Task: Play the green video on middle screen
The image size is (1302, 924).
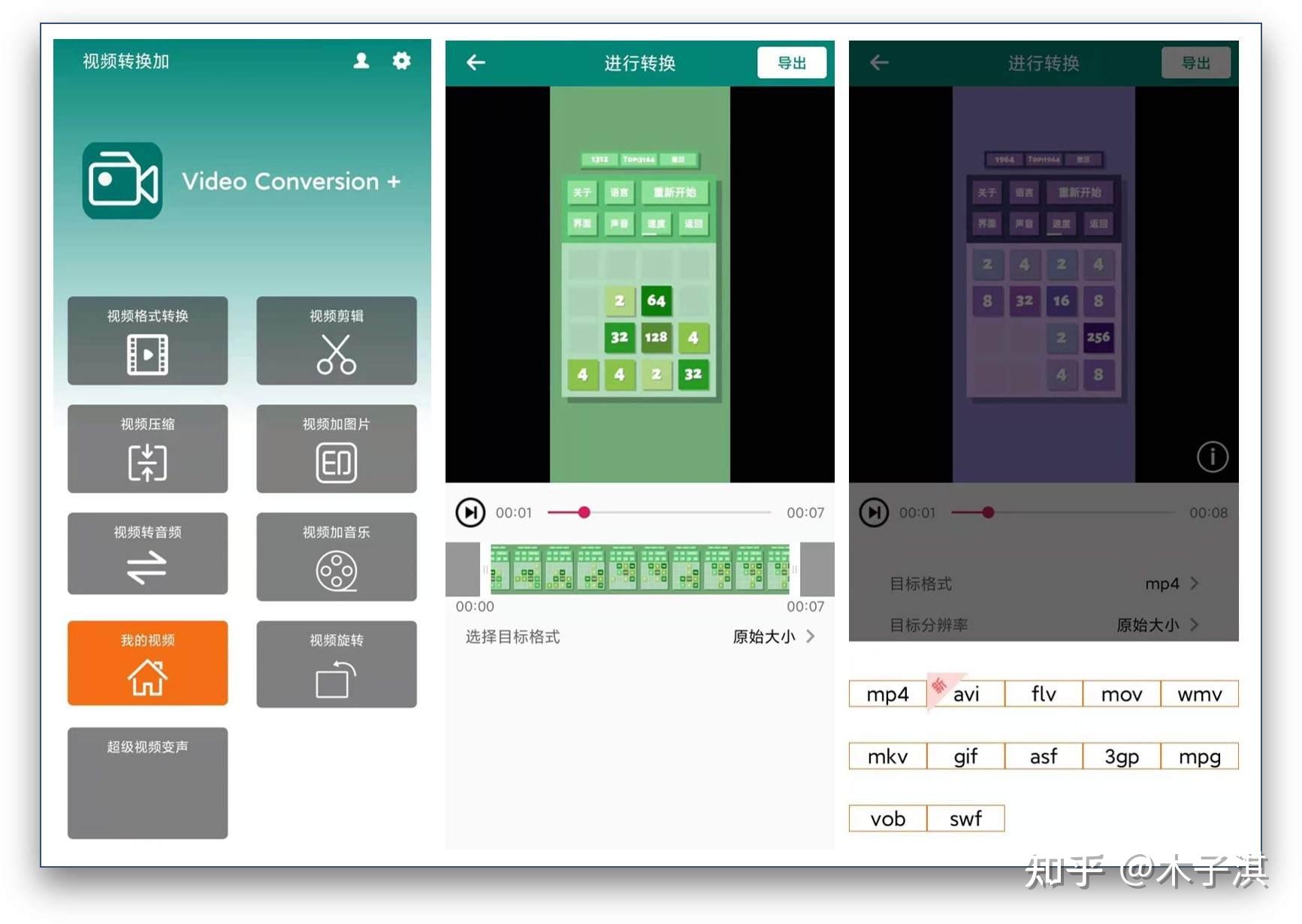Action: coord(470,512)
